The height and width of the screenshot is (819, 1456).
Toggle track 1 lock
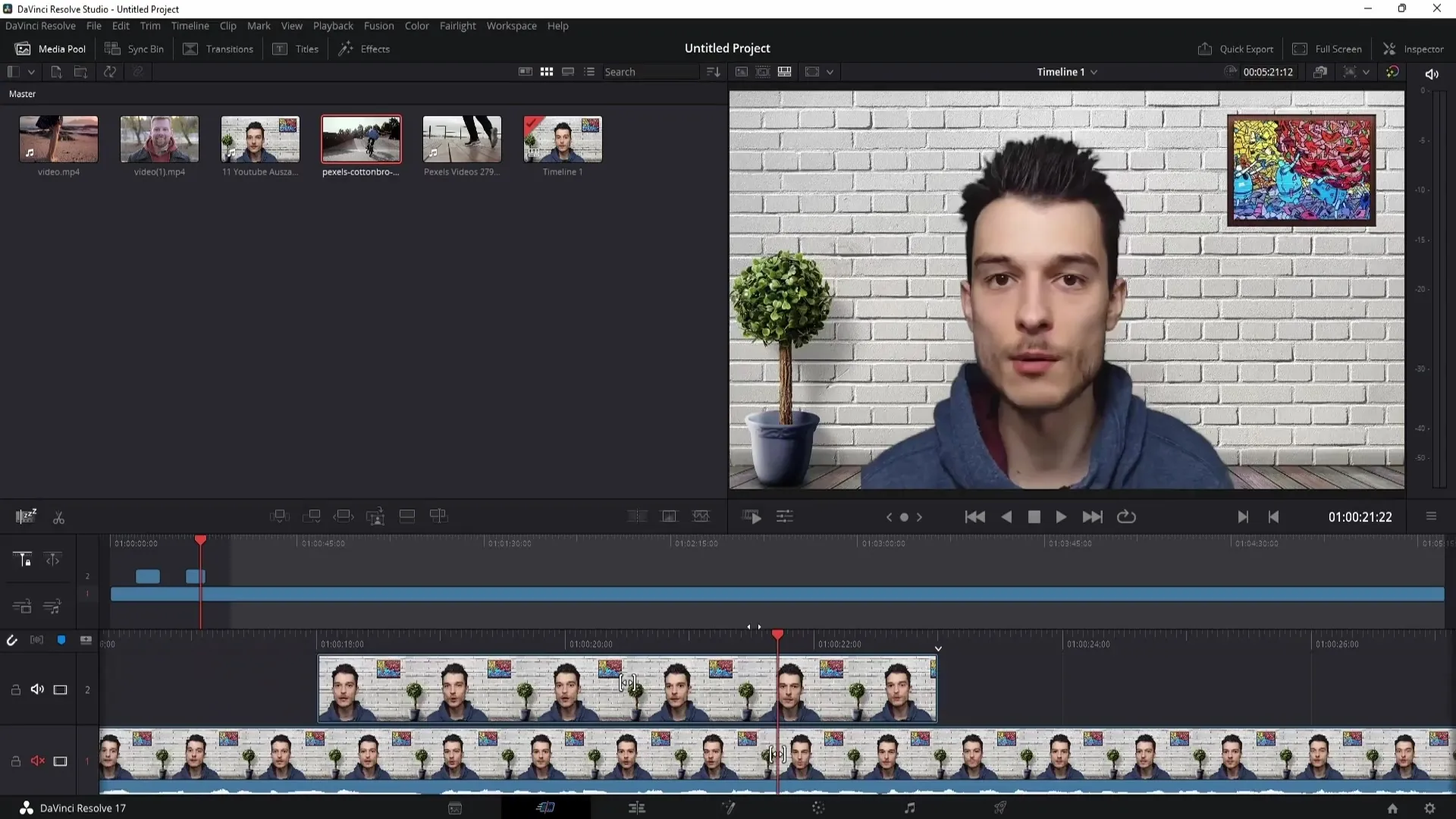(x=15, y=761)
